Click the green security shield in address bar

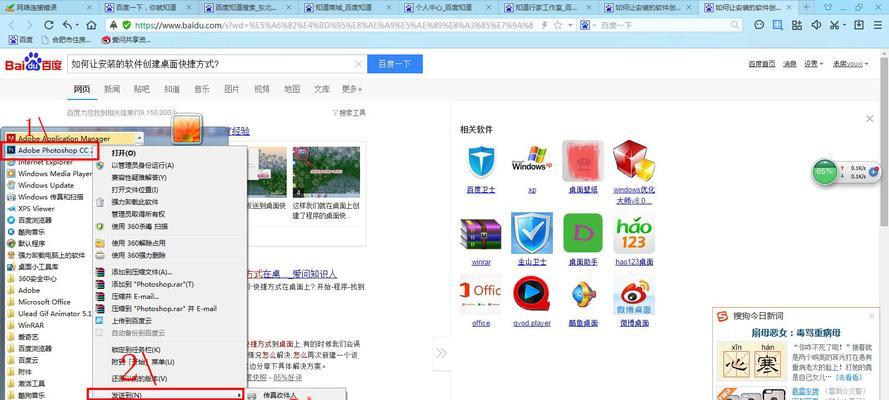(126, 25)
